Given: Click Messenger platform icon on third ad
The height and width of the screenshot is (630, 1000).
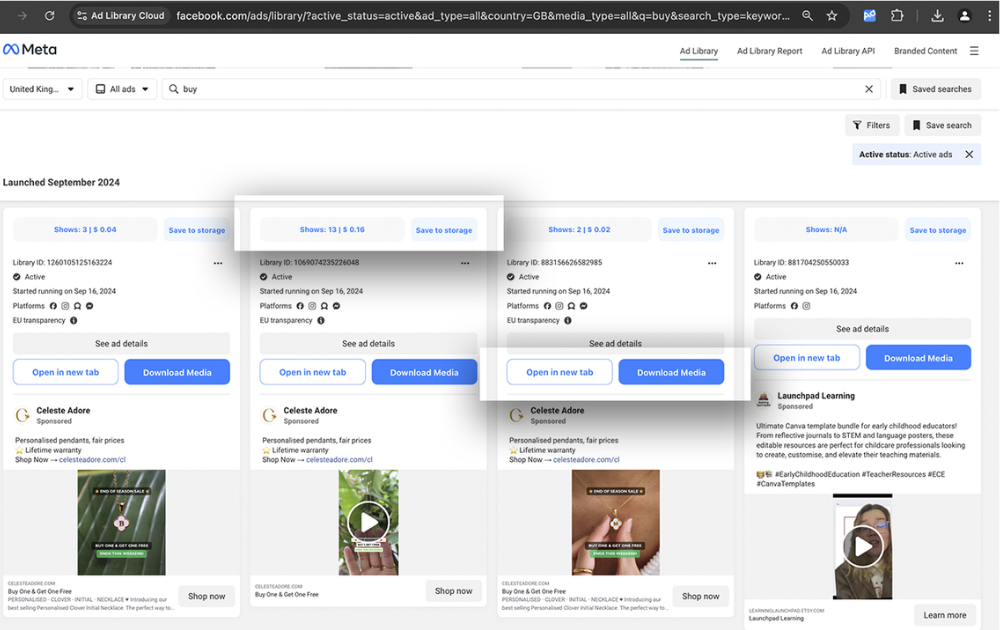Looking at the screenshot, I should coord(584,305).
